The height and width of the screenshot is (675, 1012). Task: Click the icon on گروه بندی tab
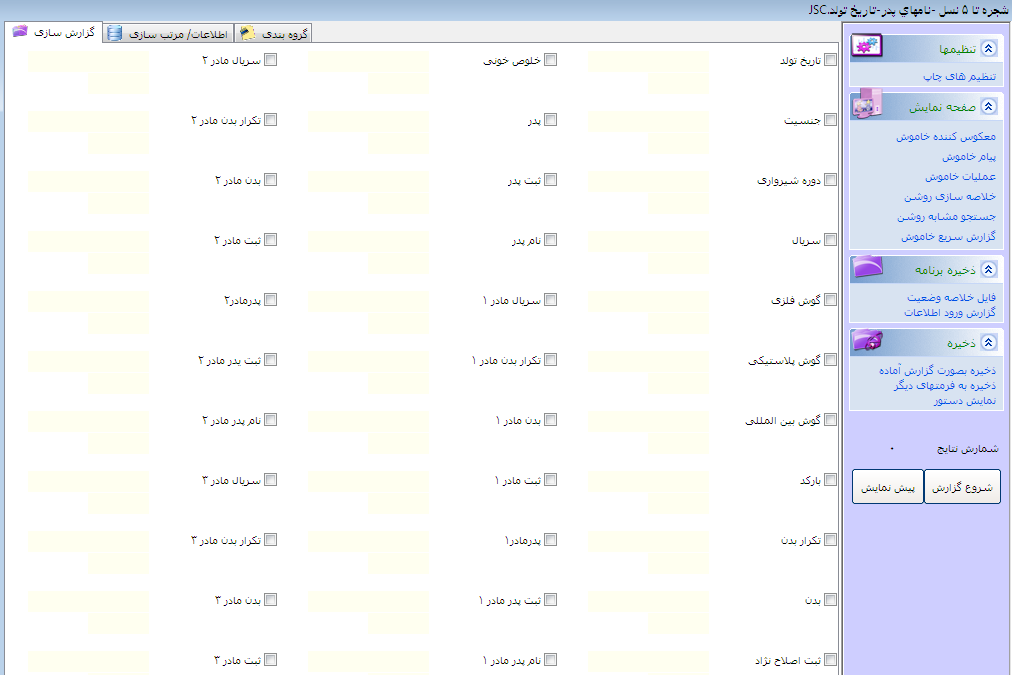pyautogui.click(x=247, y=33)
